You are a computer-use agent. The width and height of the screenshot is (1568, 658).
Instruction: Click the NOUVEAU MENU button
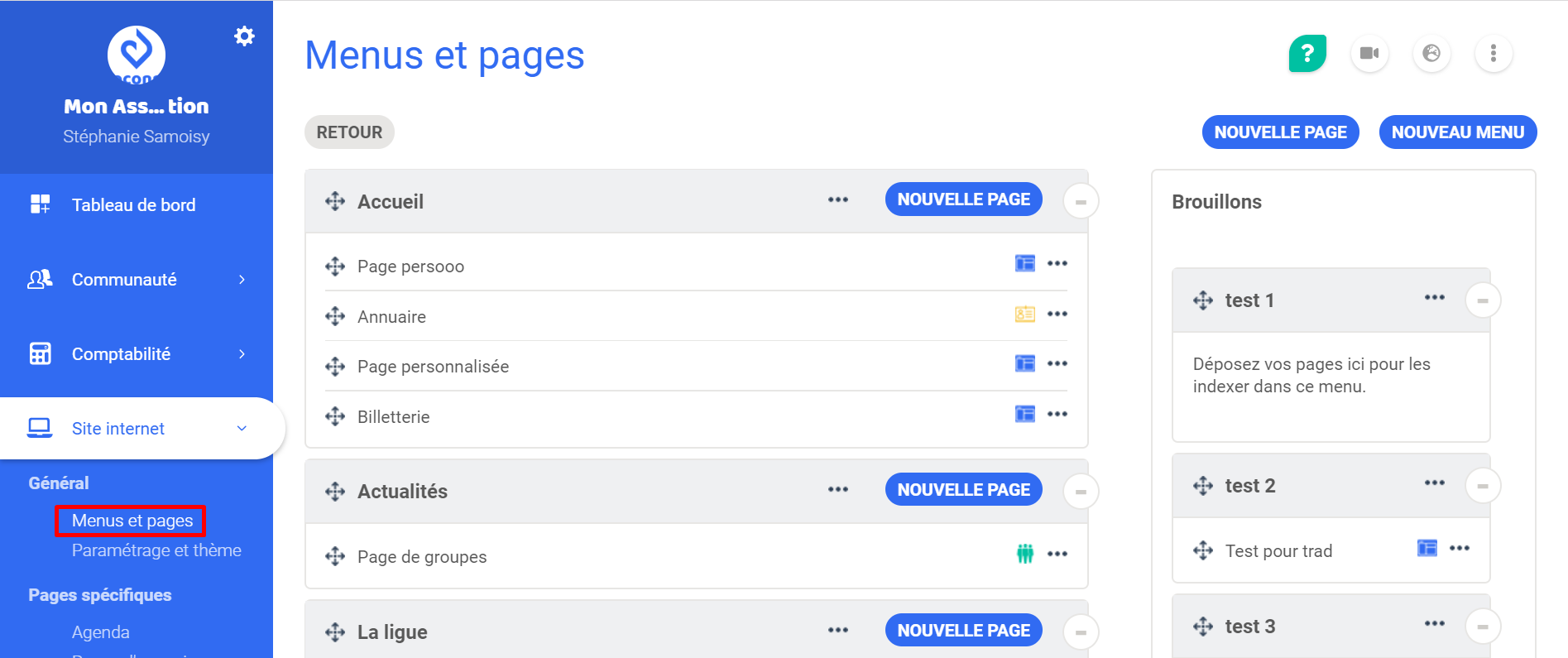coord(1457,132)
